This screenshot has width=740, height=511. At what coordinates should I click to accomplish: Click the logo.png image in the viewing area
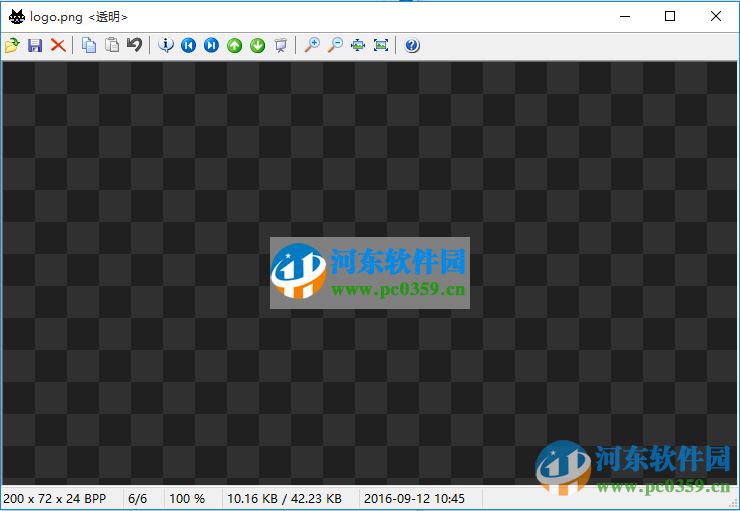click(370, 273)
